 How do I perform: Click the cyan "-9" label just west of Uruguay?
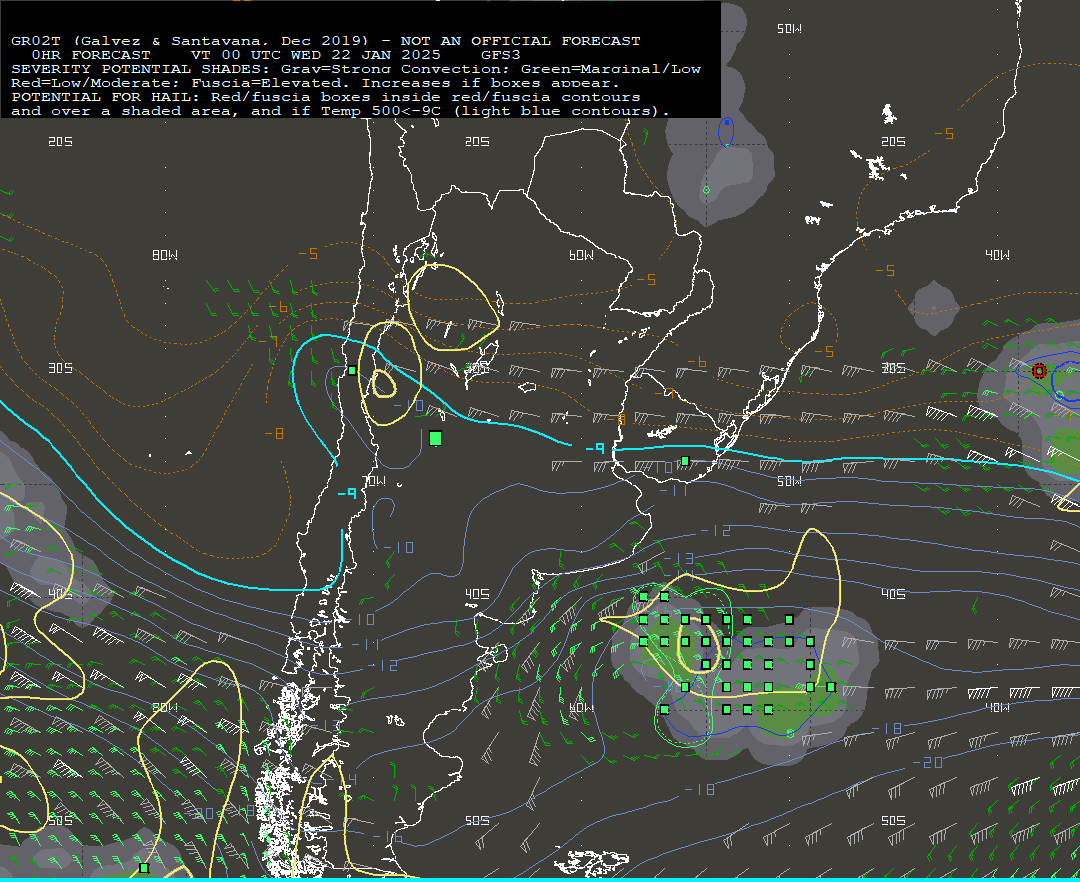click(x=595, y=448)
